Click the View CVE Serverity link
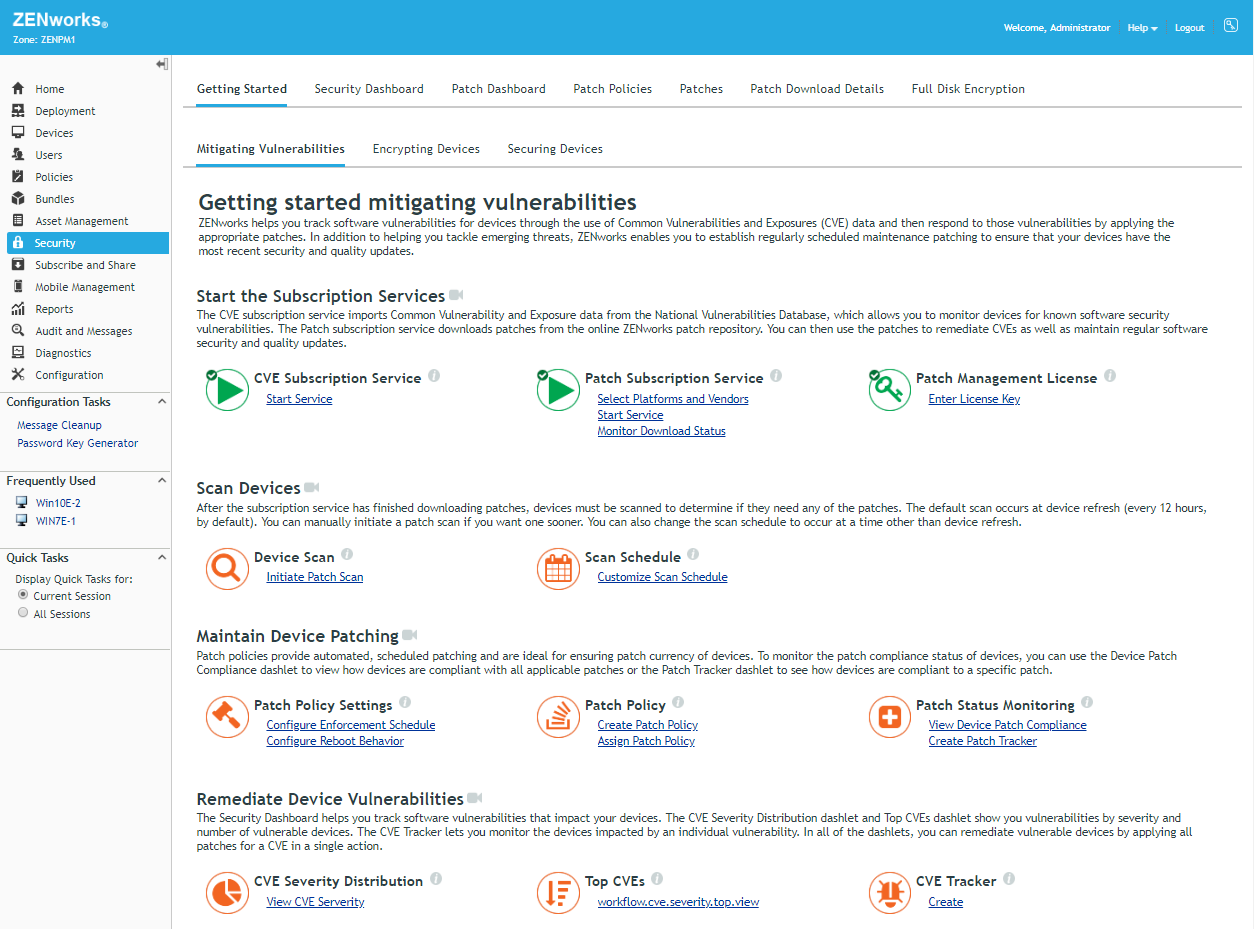Viewport: 1254px width, 929px height. click(x=315, y=902)
